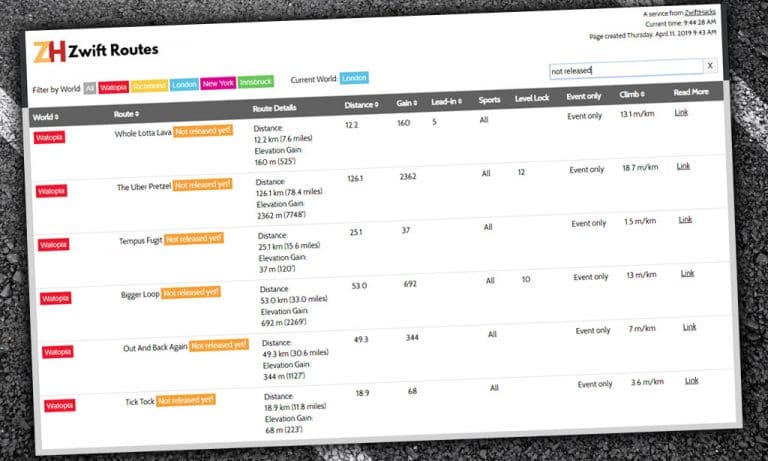Screen dimensions: 768x461
Task: Filter routes by Richmond world
Action: point(149,86)
